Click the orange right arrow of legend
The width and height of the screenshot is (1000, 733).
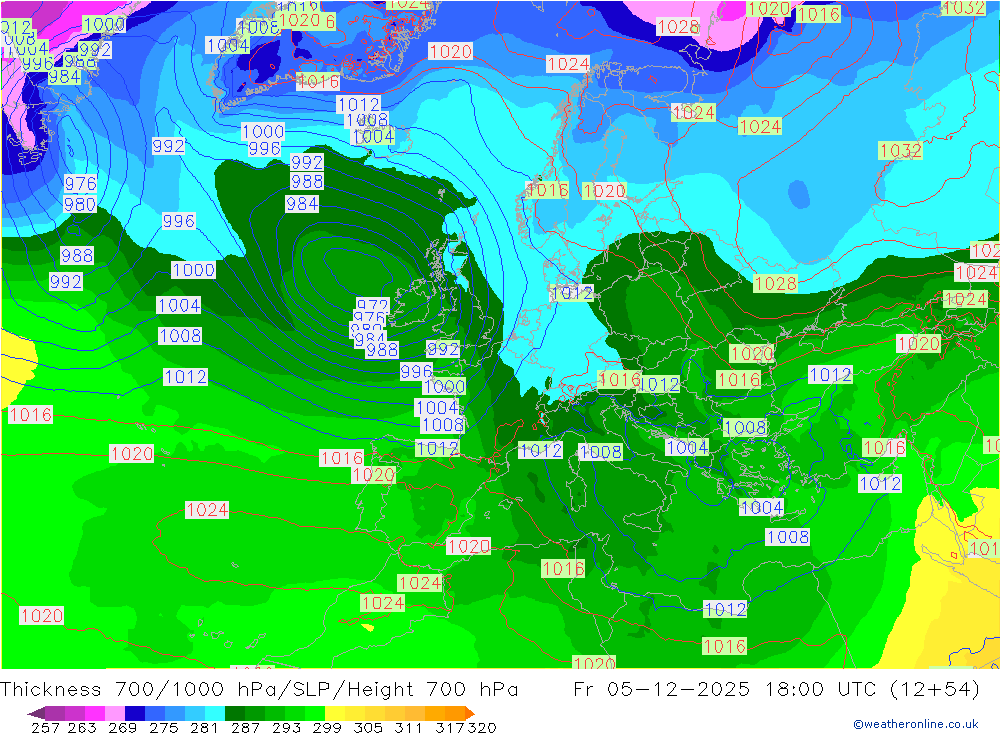point(469,713)
